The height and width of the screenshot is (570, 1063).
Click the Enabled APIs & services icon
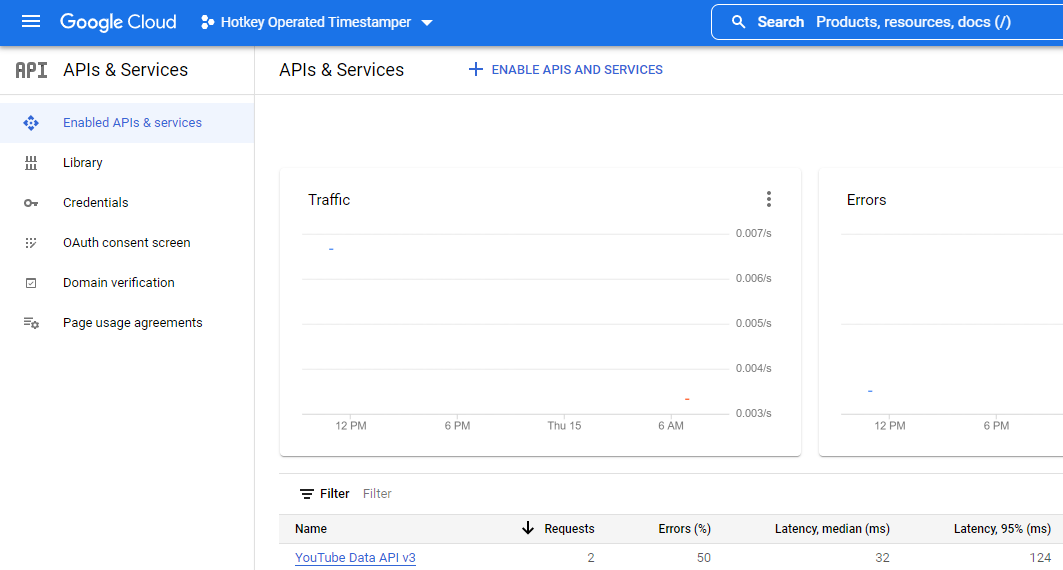point(31,123)
